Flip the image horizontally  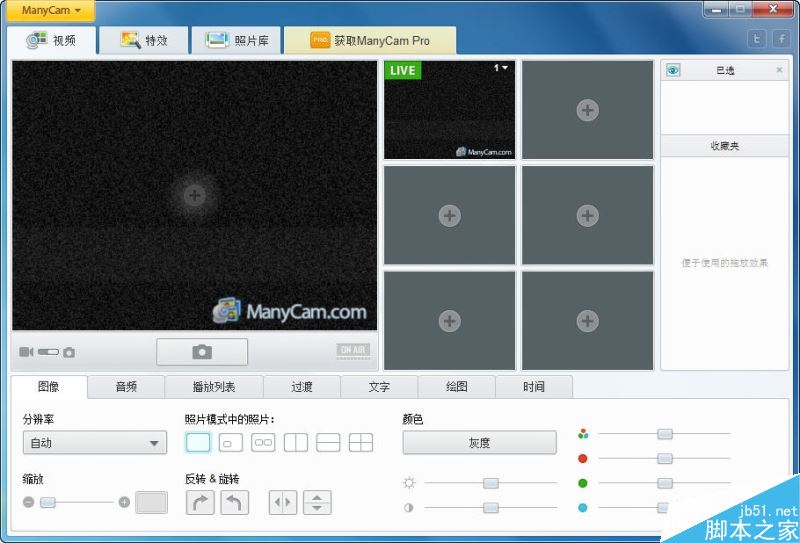[x=283, y=503]
